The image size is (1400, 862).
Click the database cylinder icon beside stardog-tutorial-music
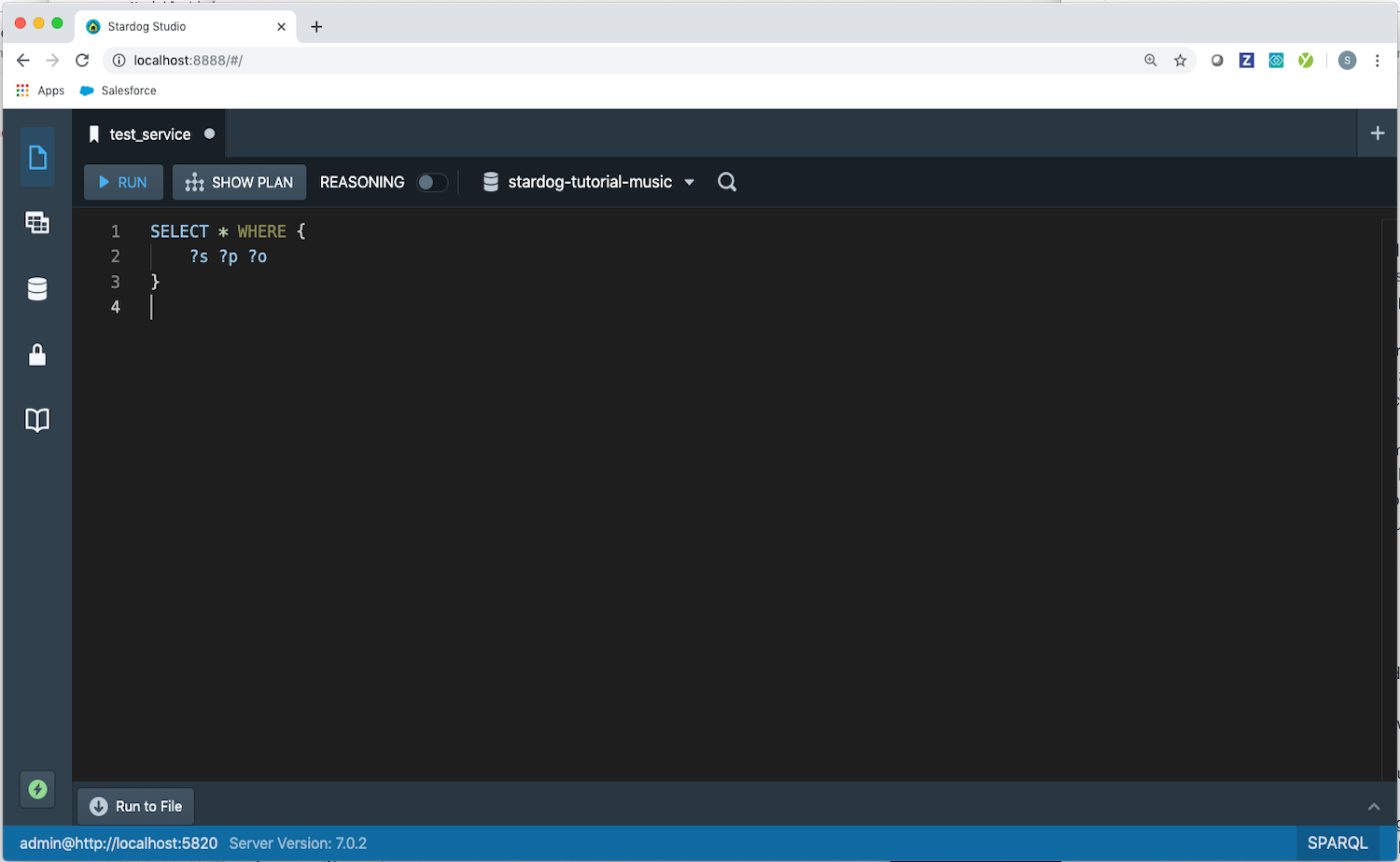coord(490,181)
